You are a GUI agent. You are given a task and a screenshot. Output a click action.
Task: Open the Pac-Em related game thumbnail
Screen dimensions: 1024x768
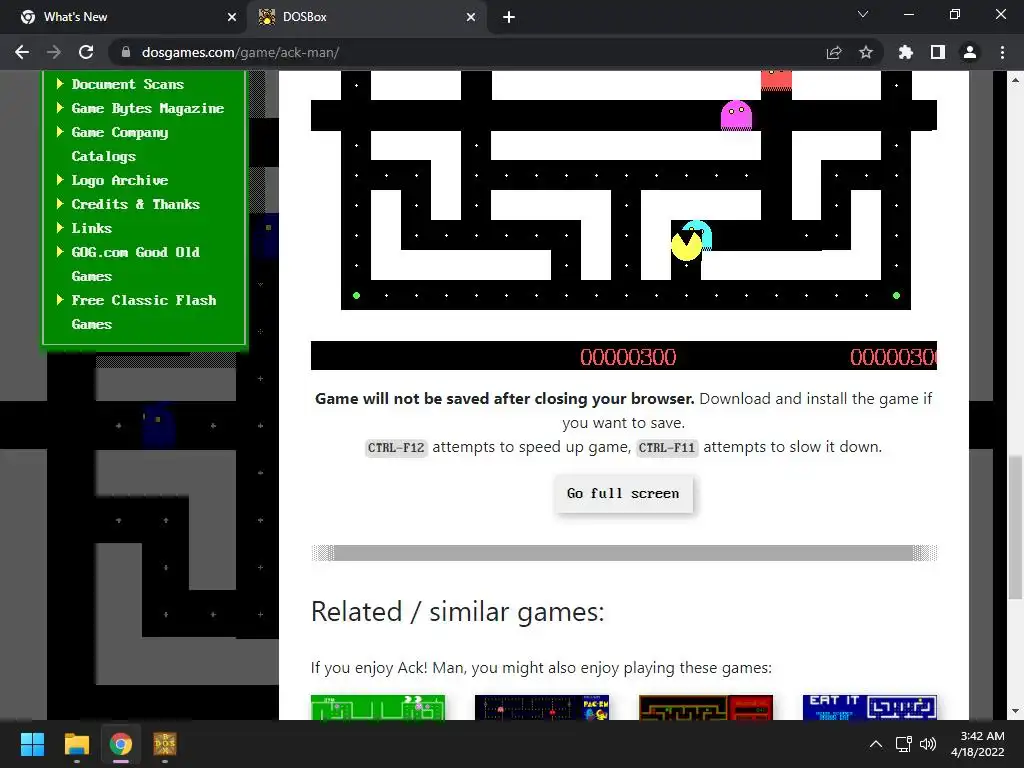click(542, 708)
